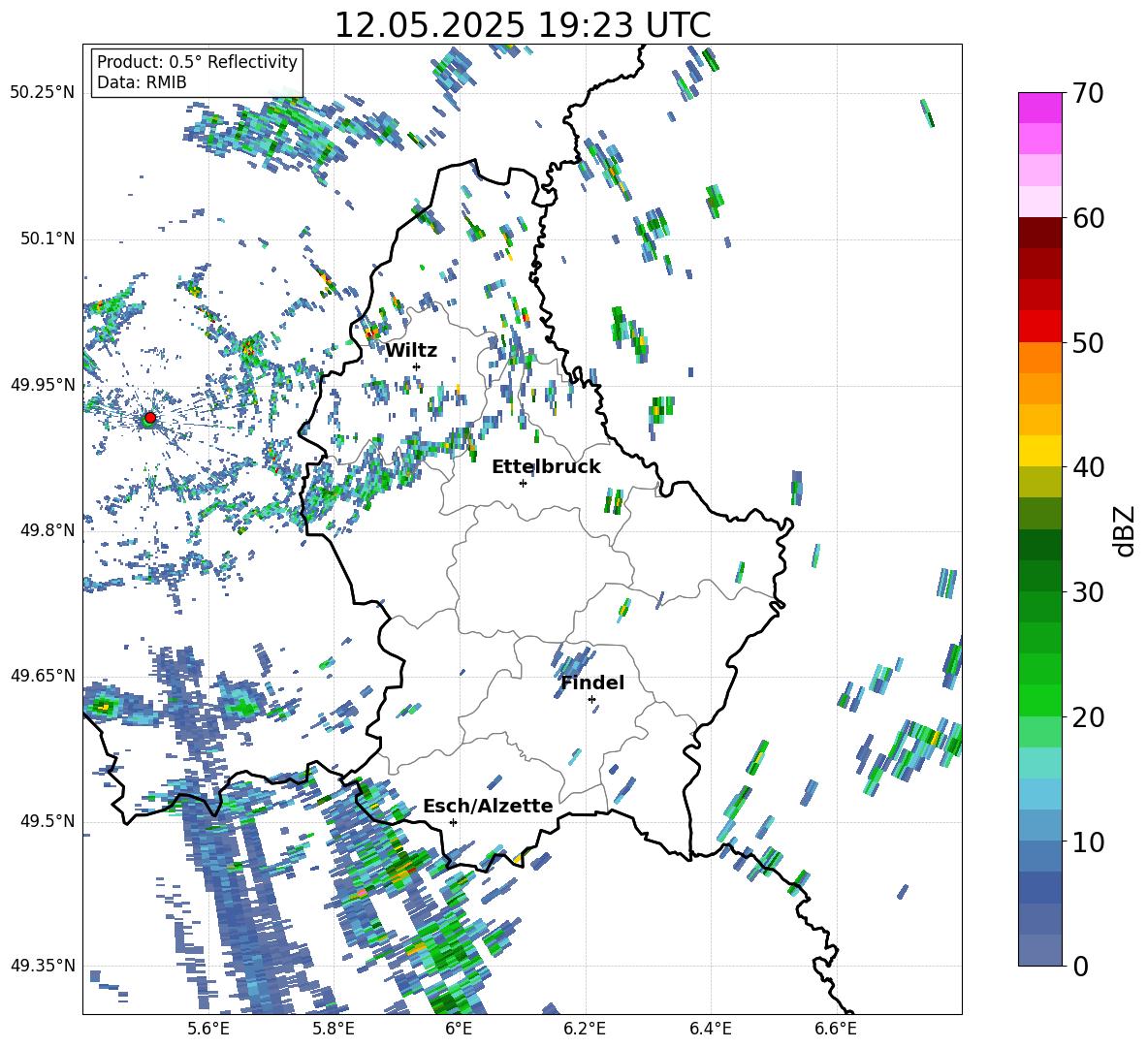Click the 6°E longitude label

pos(459,1029)
